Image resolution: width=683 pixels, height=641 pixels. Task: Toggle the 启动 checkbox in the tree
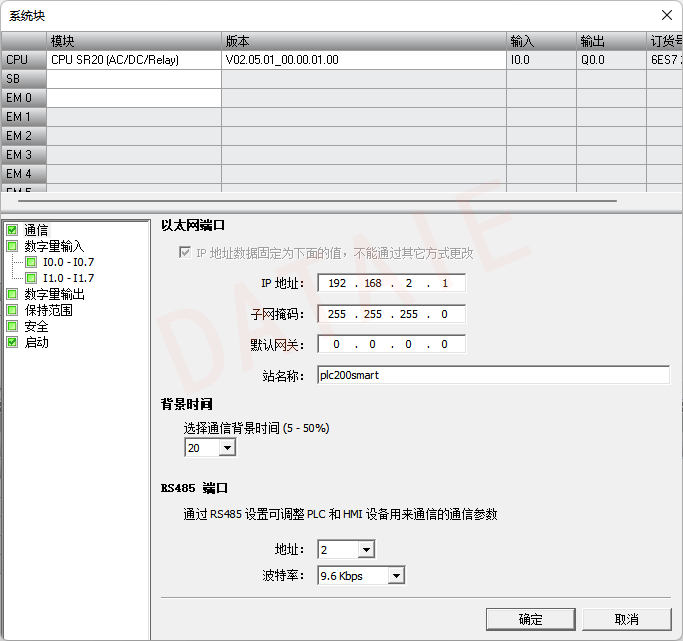click(12, 342)
